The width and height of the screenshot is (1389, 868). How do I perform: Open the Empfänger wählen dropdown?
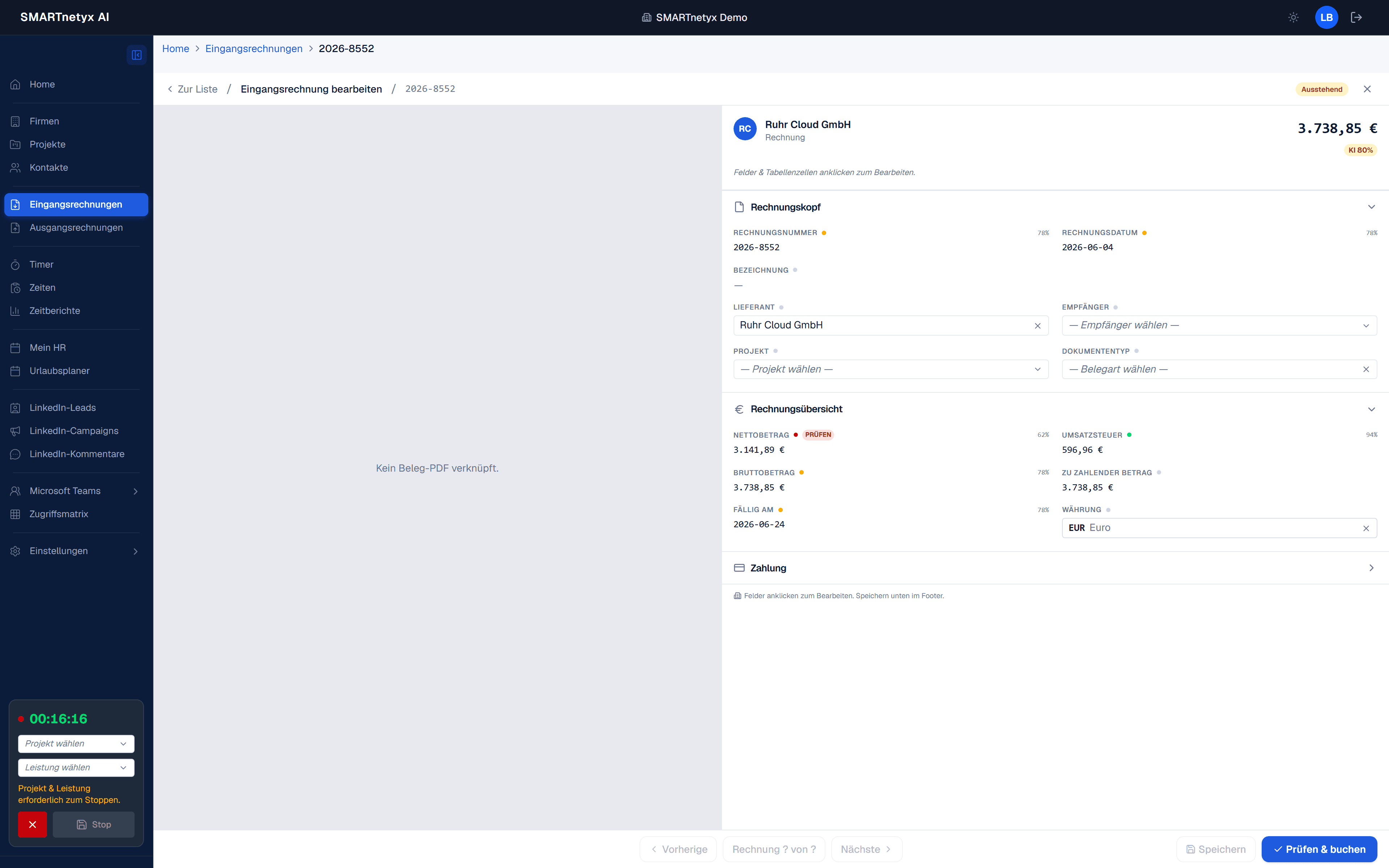(x=1219, y=325)
